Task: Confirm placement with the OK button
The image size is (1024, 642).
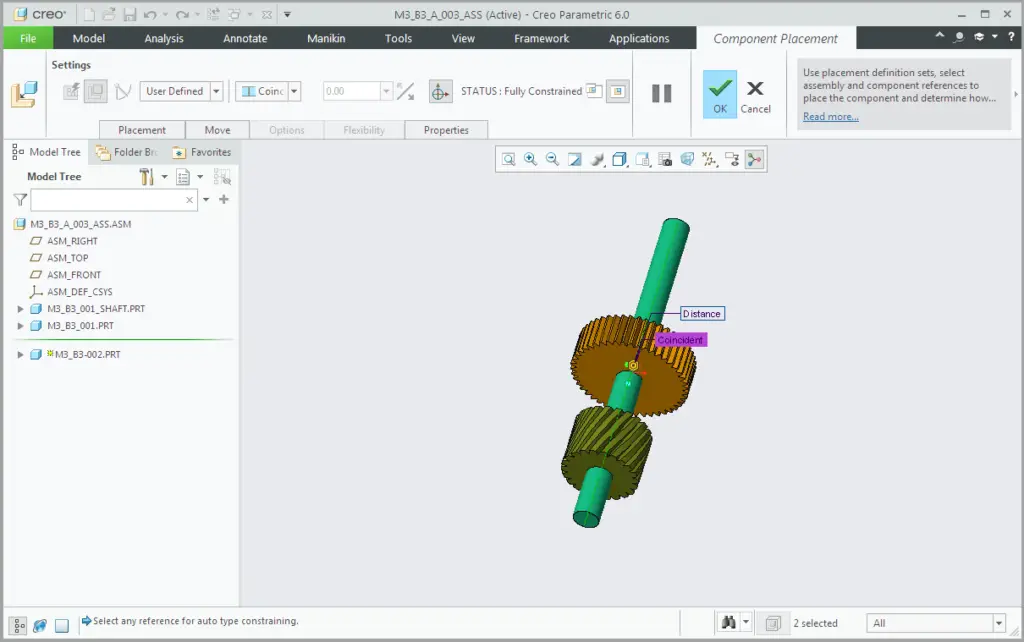Action: (x=720, y=95)
